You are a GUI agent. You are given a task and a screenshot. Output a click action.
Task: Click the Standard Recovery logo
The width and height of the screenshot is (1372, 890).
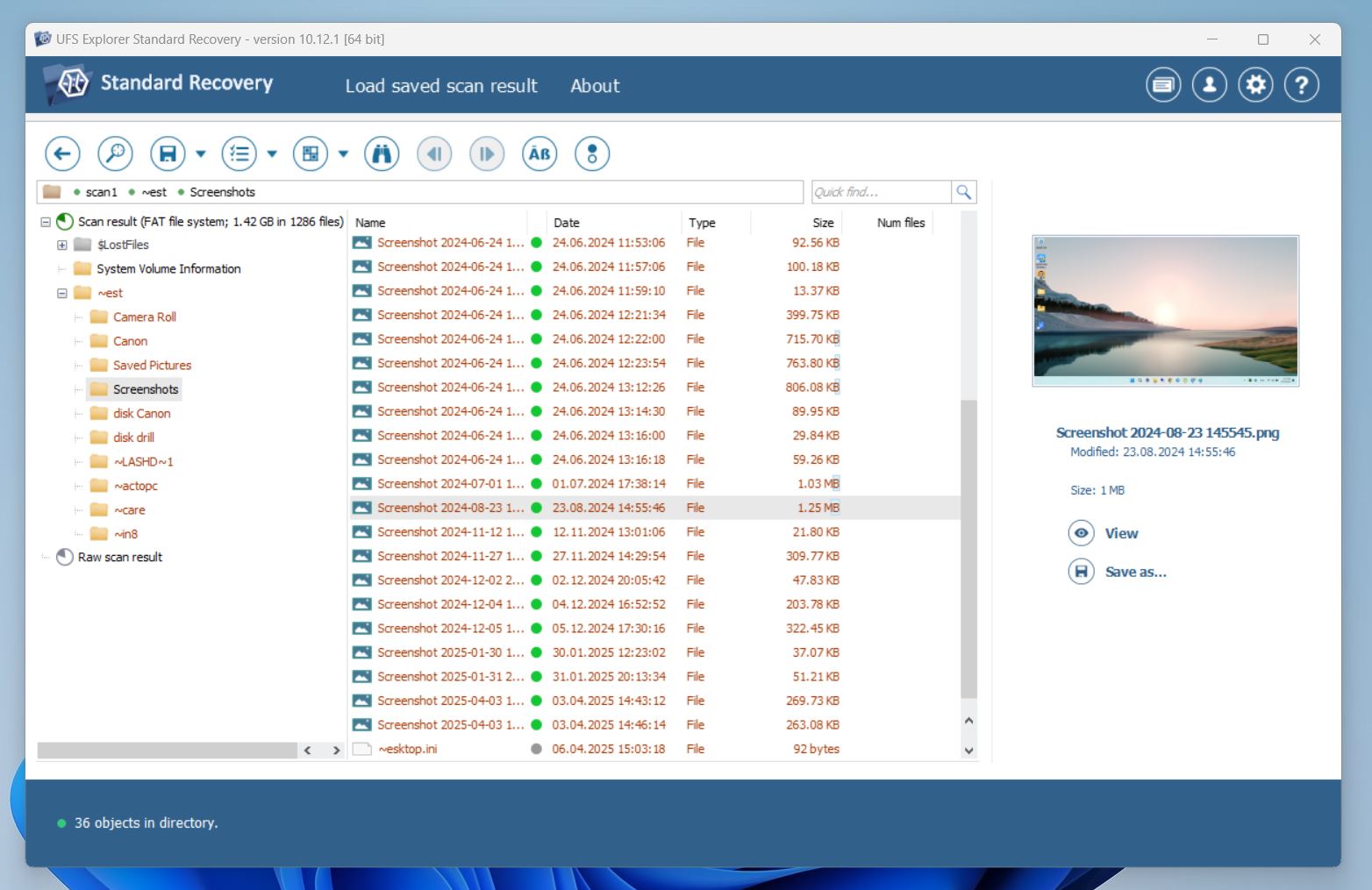pos(158,83)
